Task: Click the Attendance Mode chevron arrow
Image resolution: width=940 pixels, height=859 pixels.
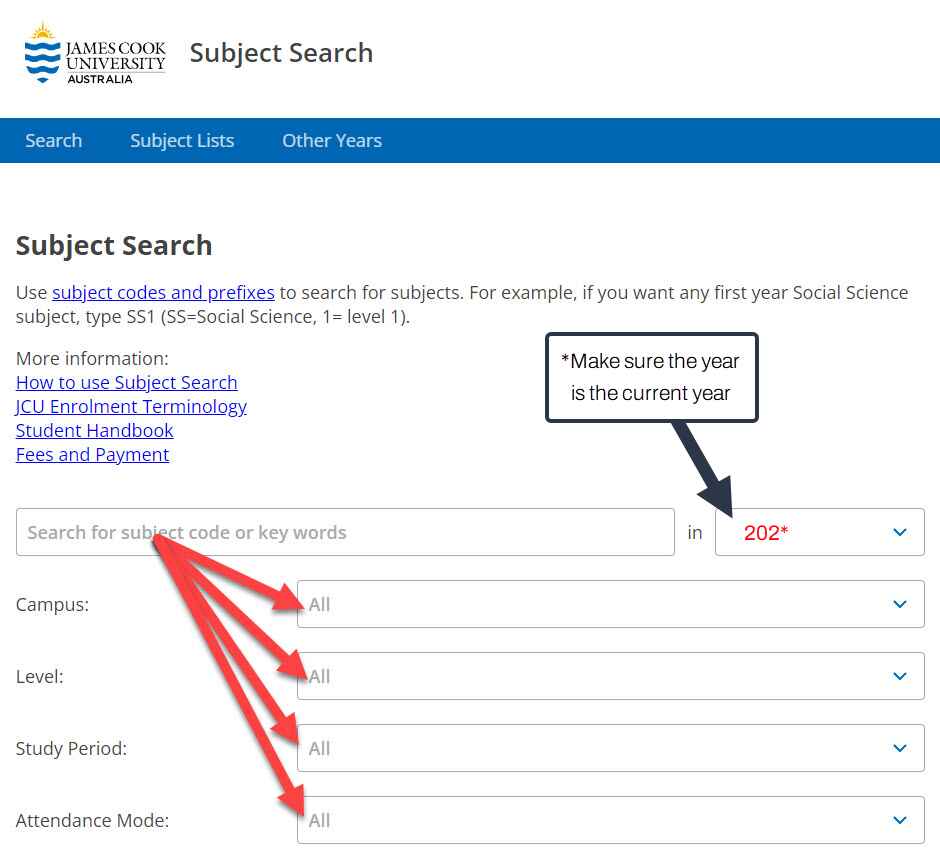Action: pos(899,820)
